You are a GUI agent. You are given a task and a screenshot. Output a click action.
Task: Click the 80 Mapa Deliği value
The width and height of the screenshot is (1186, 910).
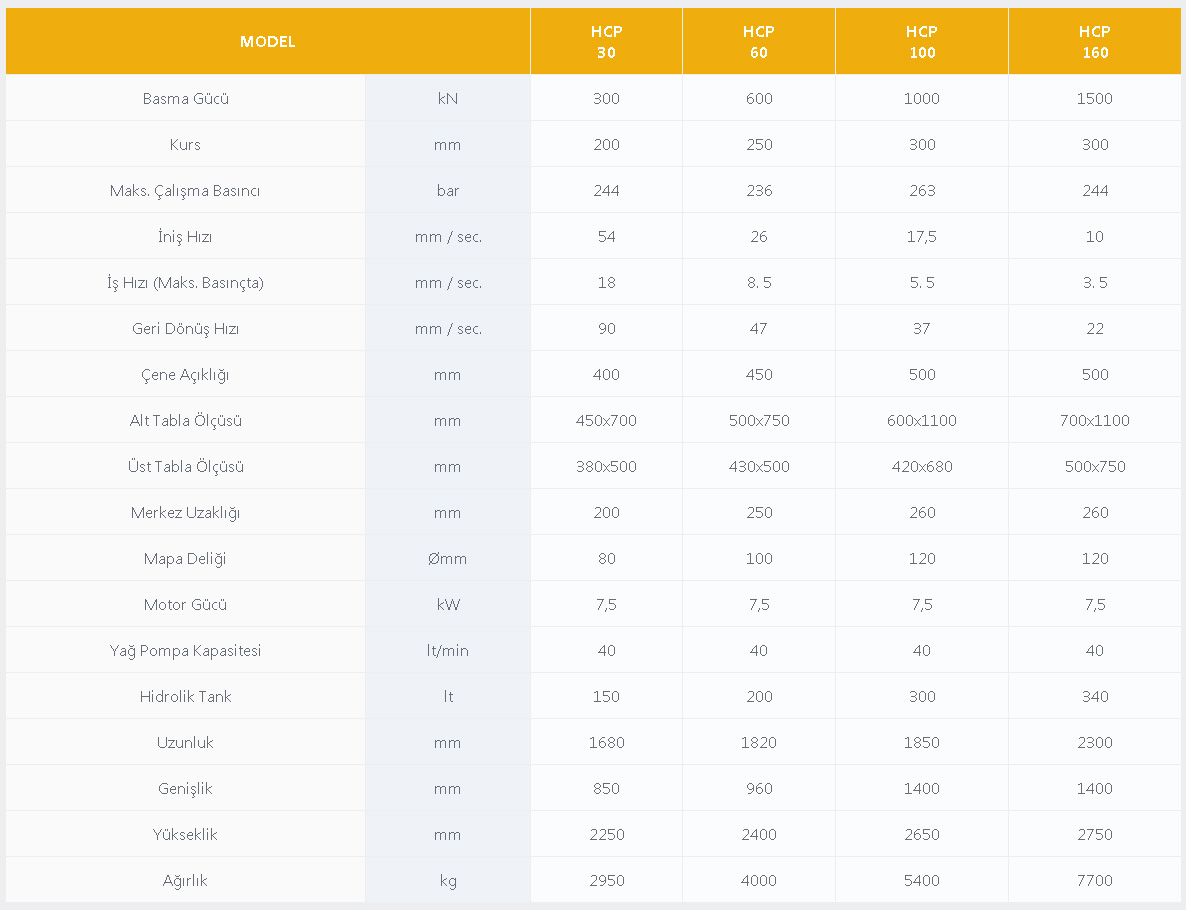pyautogui.click(x=607, y=559)
